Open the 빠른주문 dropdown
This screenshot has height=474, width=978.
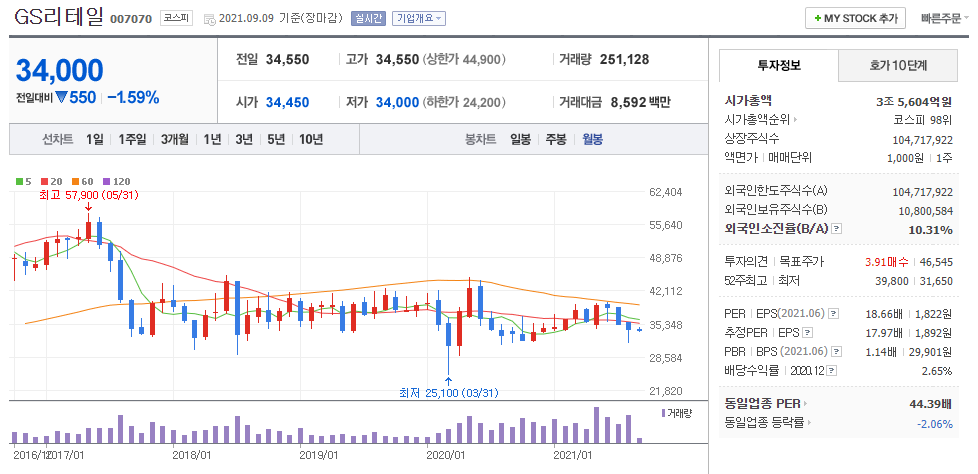pyautogui.click(x=944, y=19)
